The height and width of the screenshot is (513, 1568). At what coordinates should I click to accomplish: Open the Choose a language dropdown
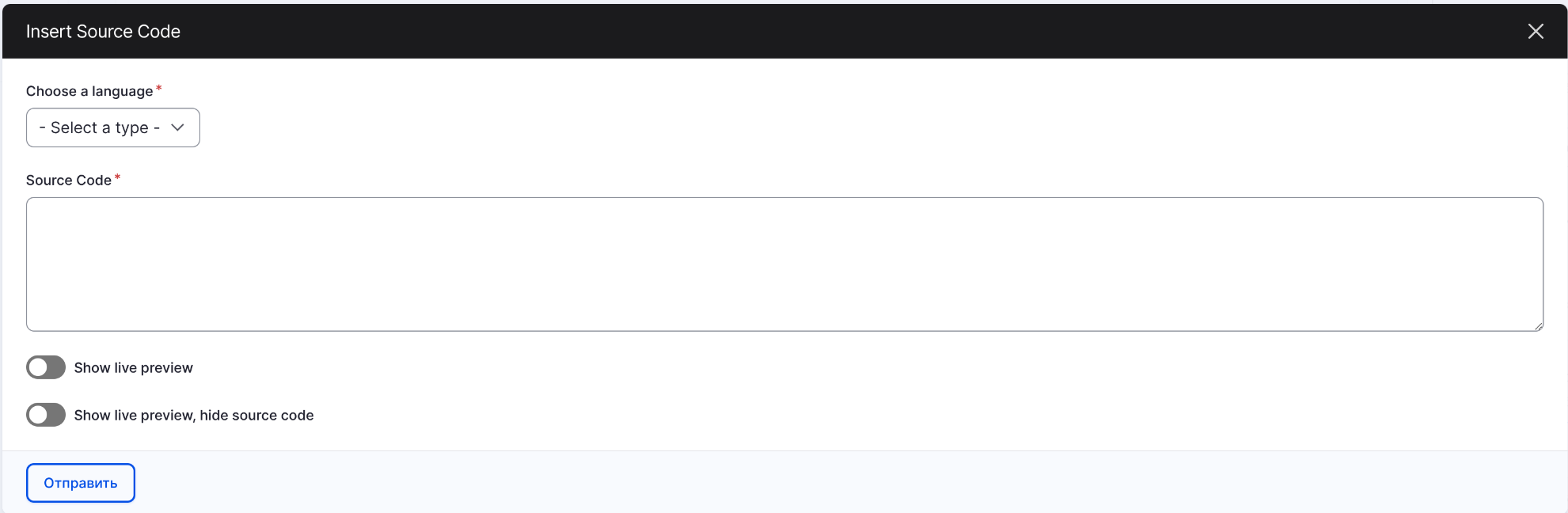pos(112,127)
